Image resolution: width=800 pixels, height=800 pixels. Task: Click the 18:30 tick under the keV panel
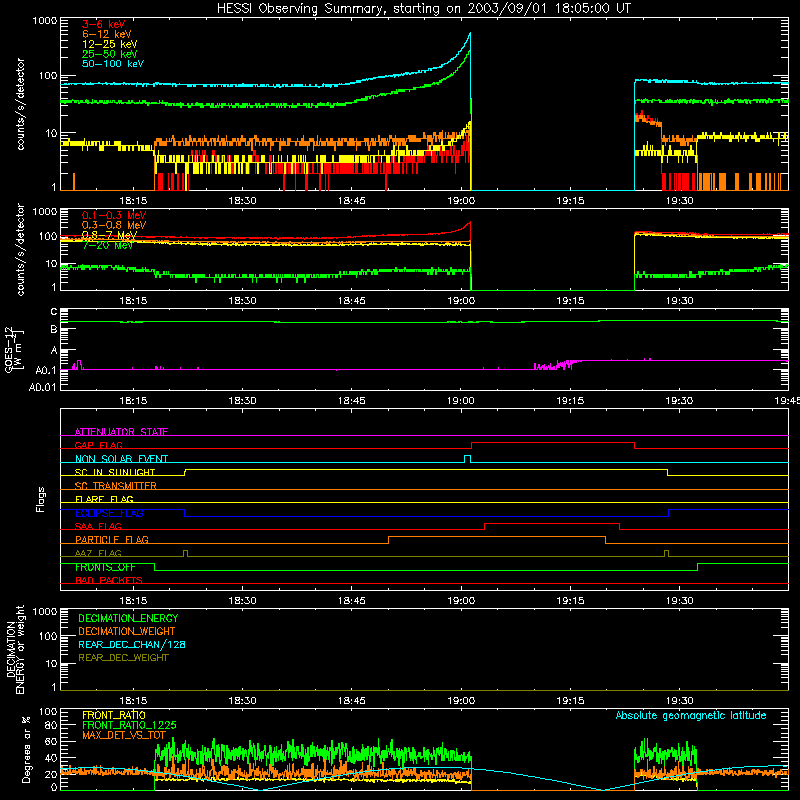coord(242,201)
